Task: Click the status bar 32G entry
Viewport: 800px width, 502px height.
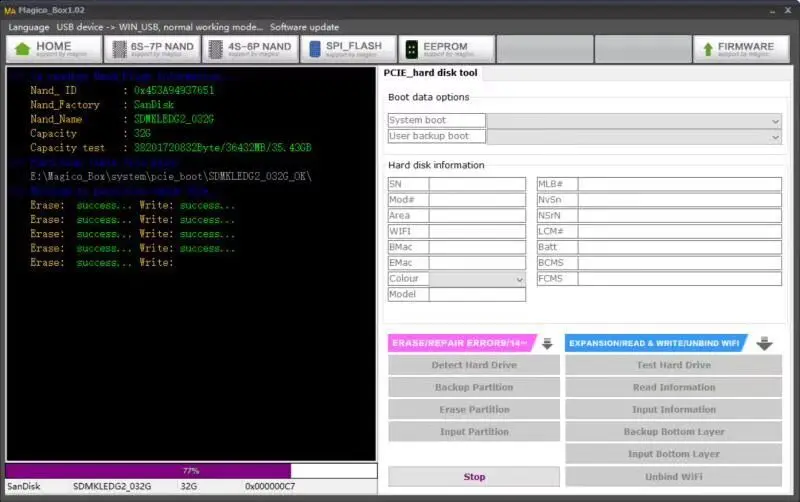Action: 189,487
